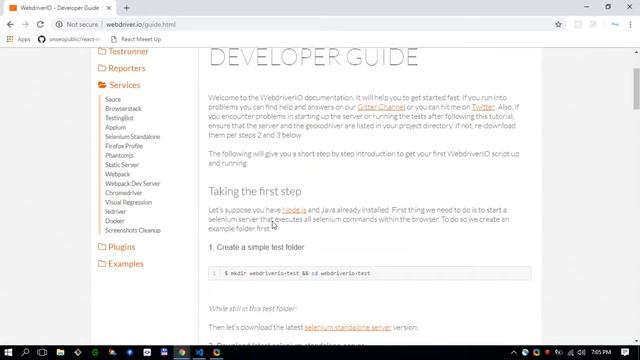Go back to the previous page
The image size is (640, 360).
10,24
